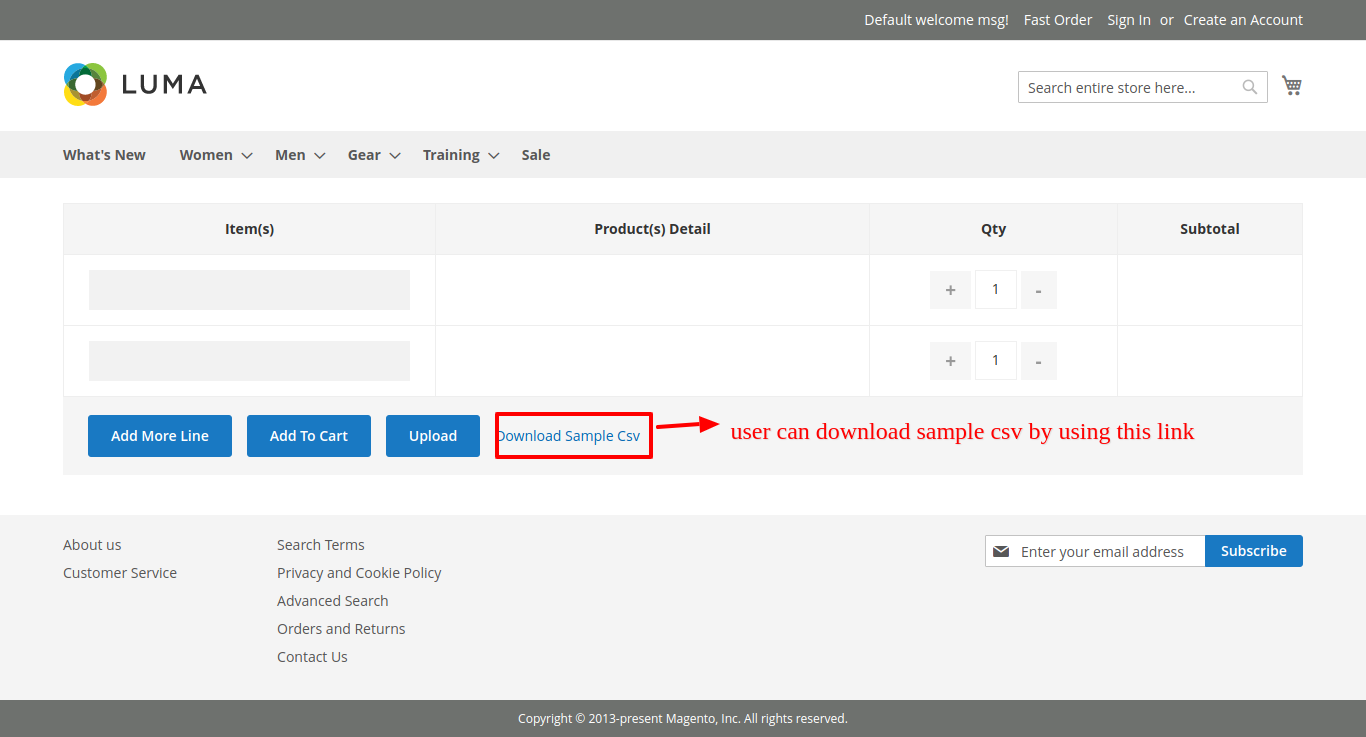Click the first row quantity field

pos(996,290)
